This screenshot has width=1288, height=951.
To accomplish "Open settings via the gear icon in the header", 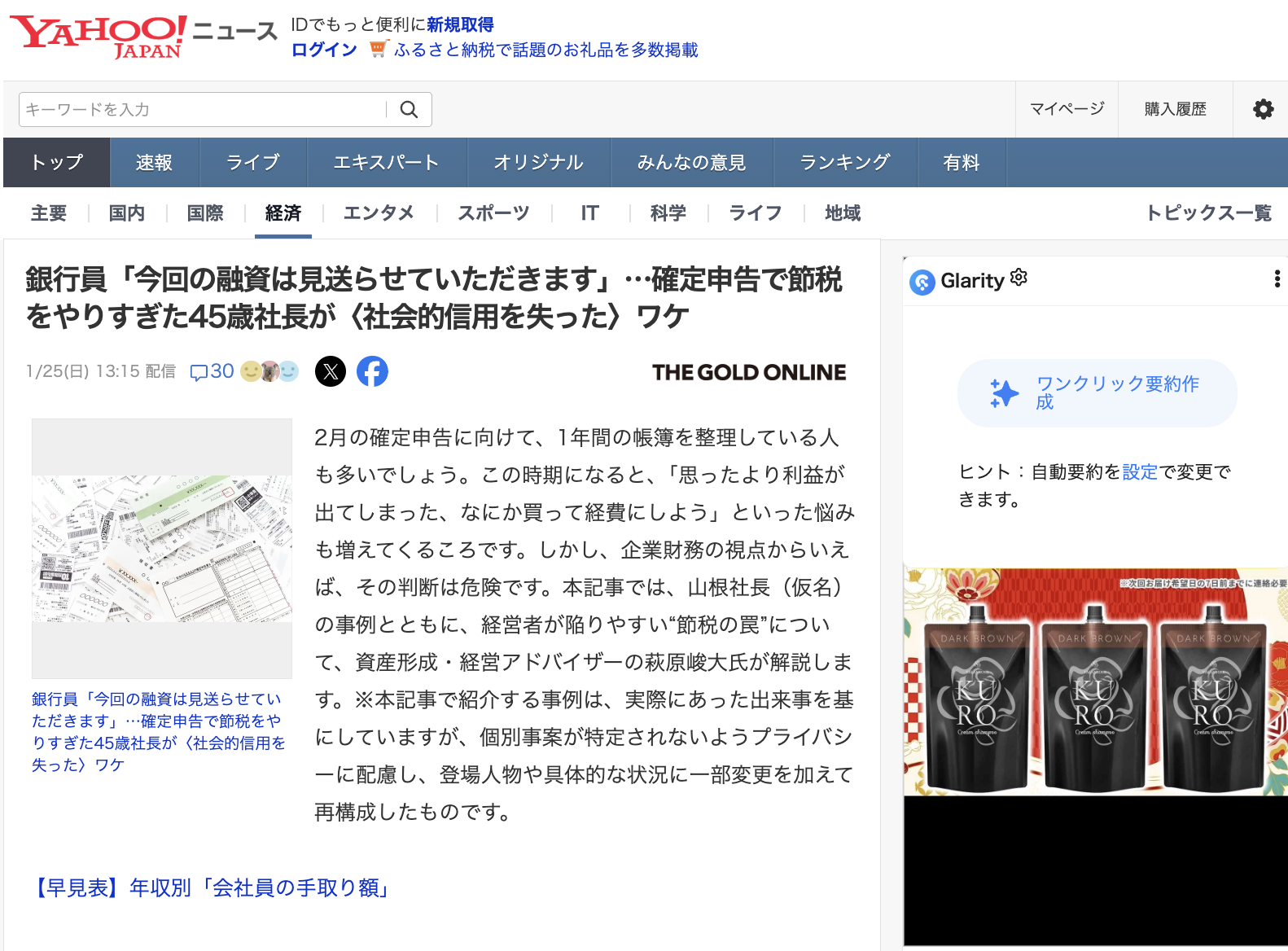I will click(x=1263, y=109).
